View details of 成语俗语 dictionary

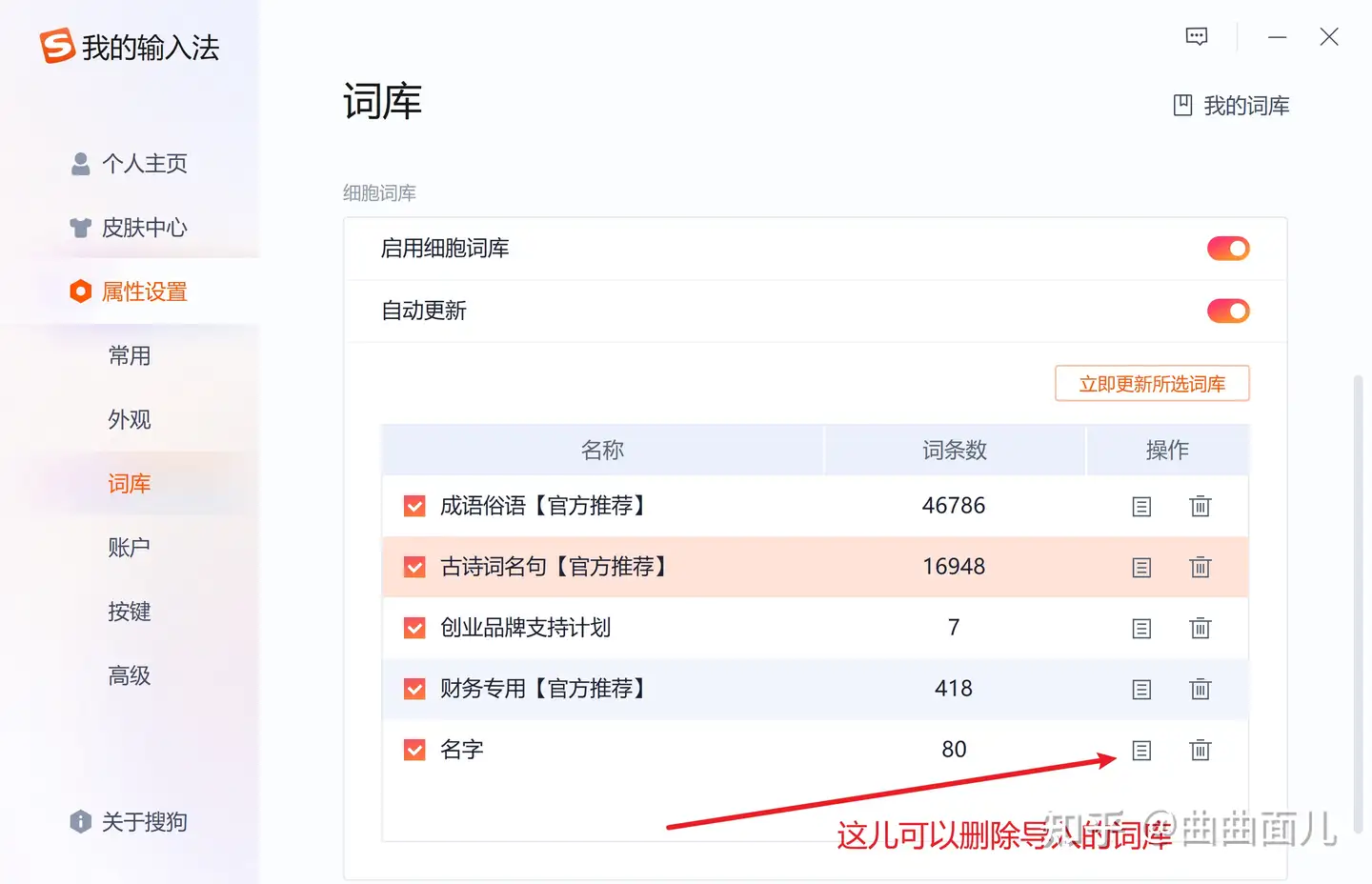pyautogui.click(x=1141, y=507)
